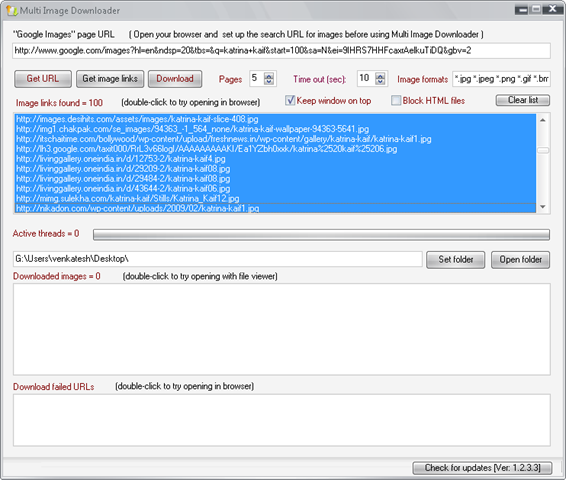This screenshot has width=566, height=480.
Task: Click the Downloaded images list box
Action: click(282, 329)
